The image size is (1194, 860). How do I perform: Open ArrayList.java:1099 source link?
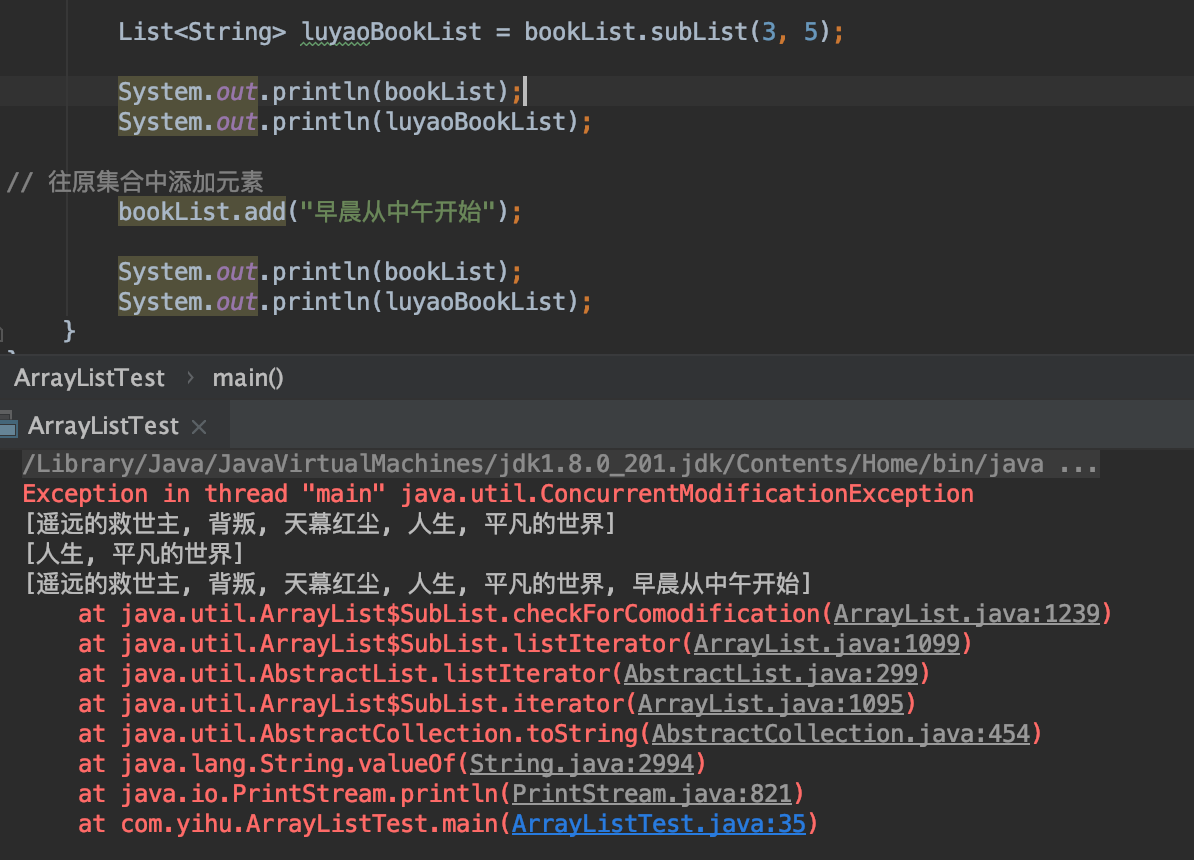pos(827,644)
